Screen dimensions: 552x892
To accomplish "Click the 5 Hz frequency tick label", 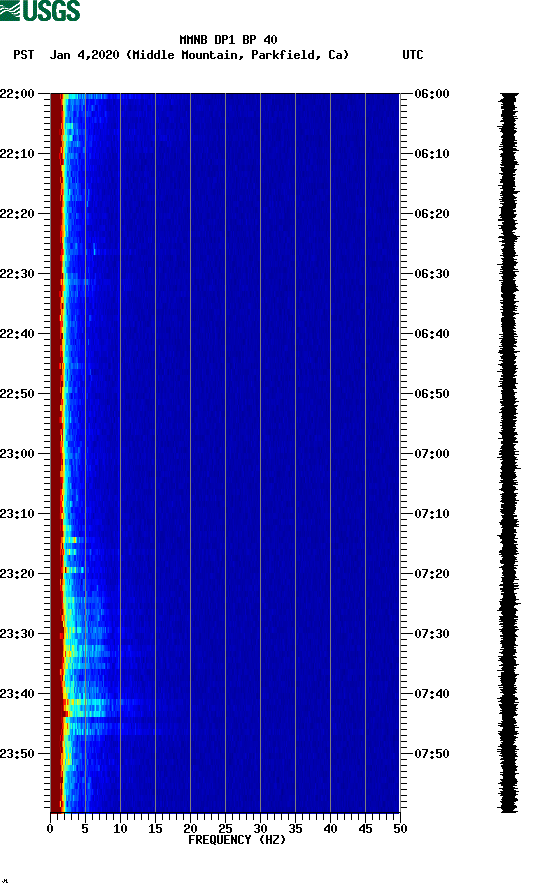I will point(85,829).
